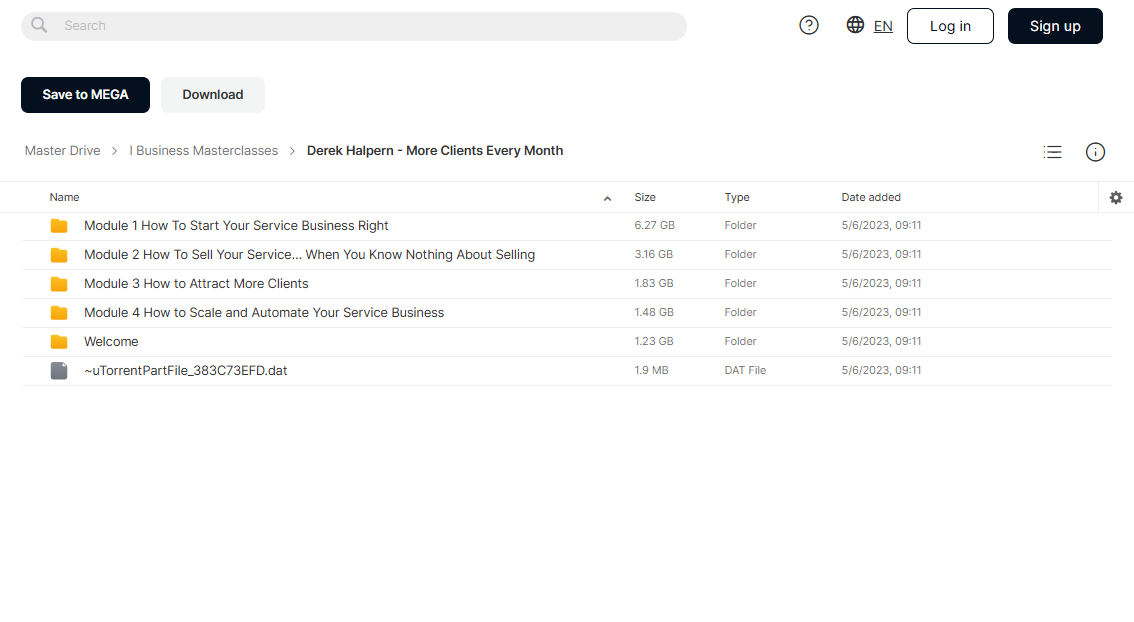Click the 1.9 MB size value
The height and width of the screenshot is (622, 1134).
tap(652, 370)
